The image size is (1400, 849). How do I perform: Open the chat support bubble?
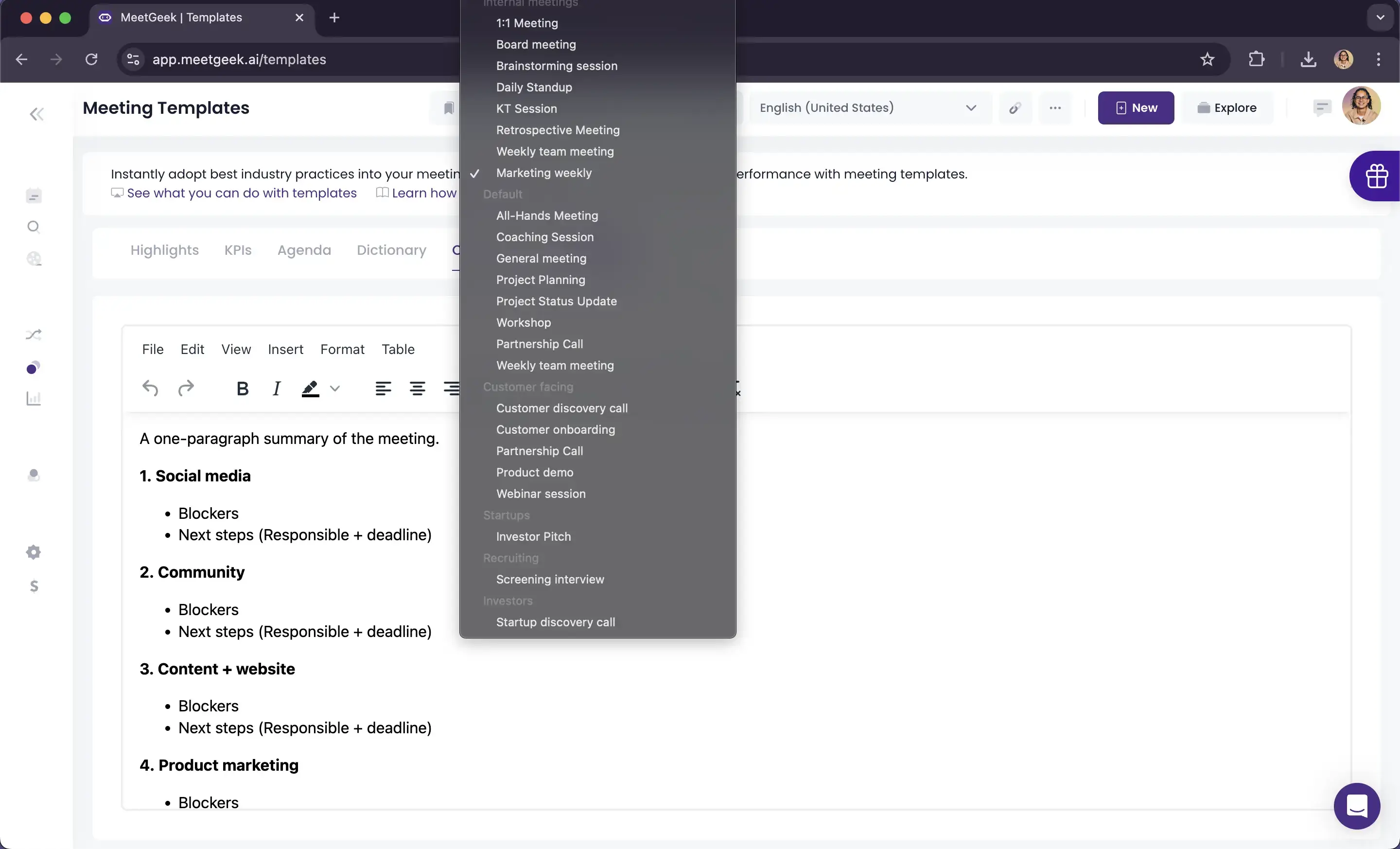pos(1356,806)
